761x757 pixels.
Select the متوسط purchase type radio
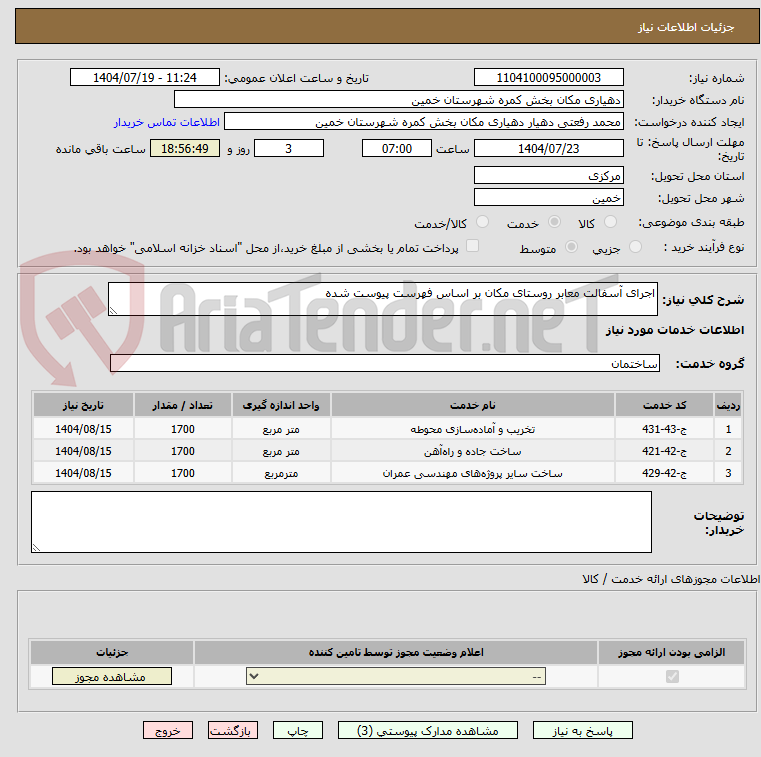pyautogui.click(x=572, y=247)
